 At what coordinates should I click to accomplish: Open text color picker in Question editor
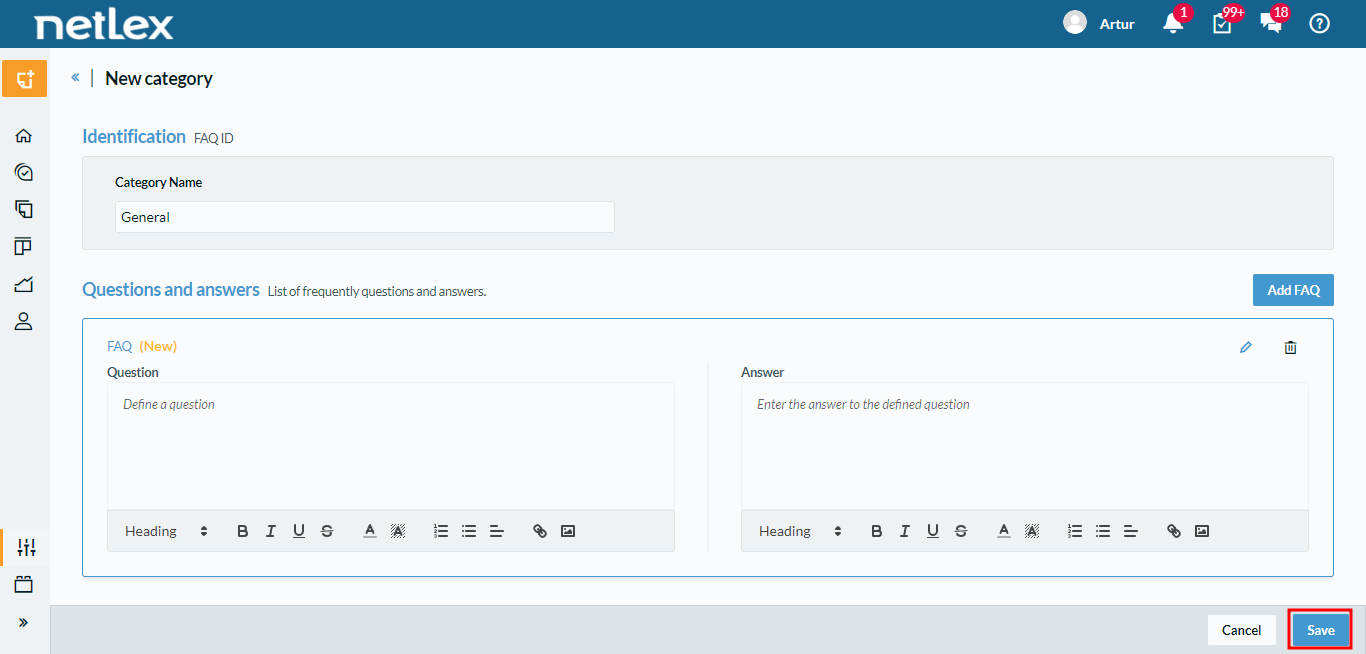click(369, 531)
